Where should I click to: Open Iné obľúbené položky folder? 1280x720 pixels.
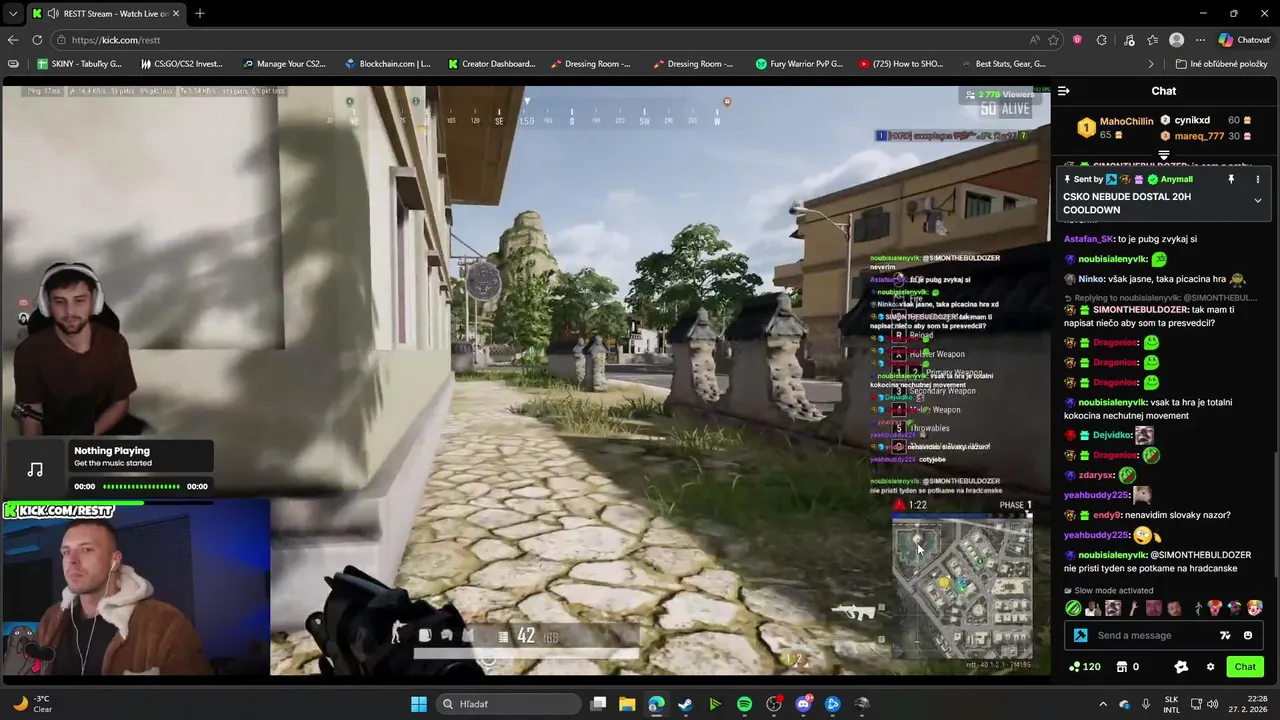tap(1222, 64)
